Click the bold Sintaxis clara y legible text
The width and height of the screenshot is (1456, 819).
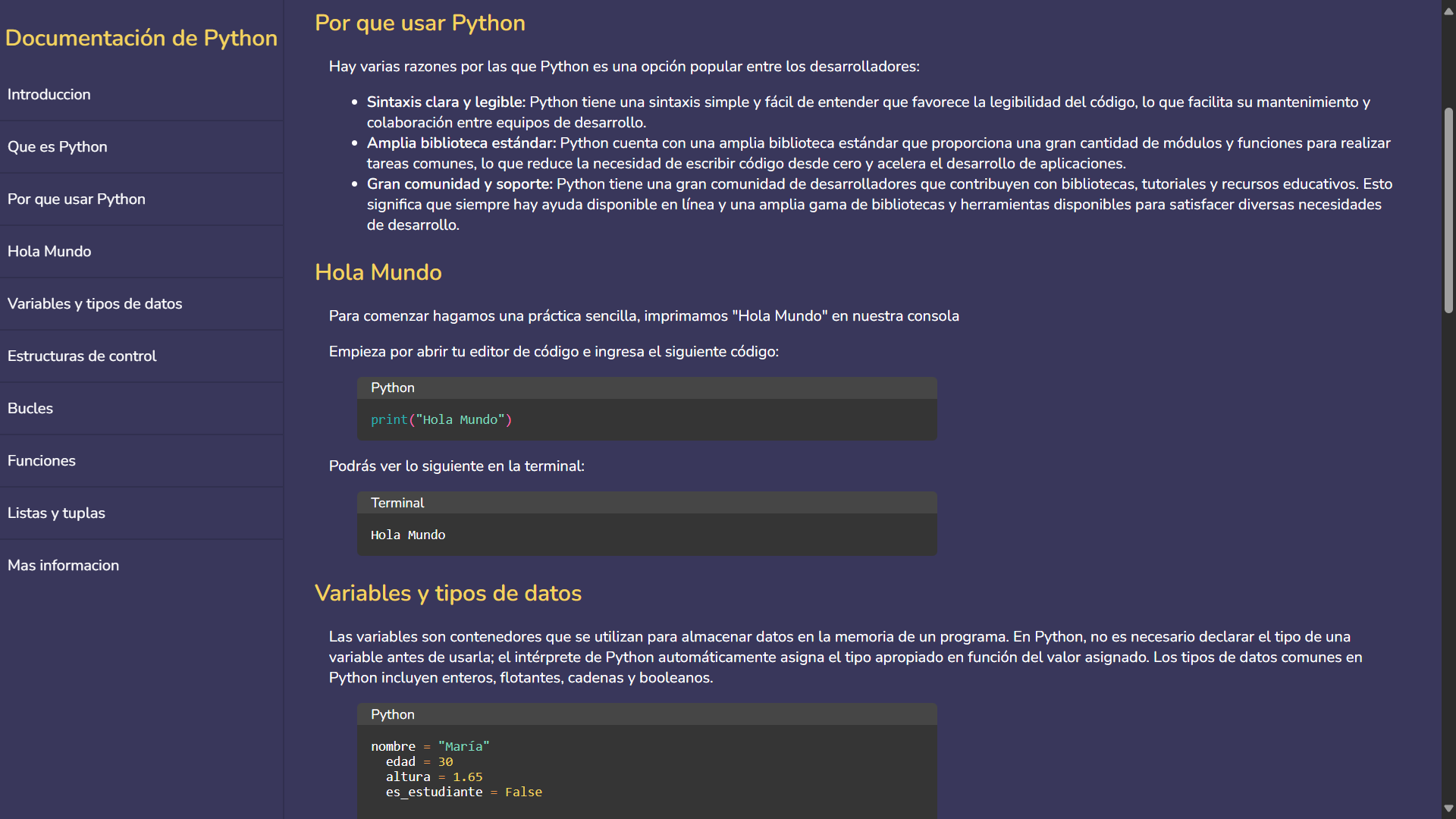click(446, 102)
